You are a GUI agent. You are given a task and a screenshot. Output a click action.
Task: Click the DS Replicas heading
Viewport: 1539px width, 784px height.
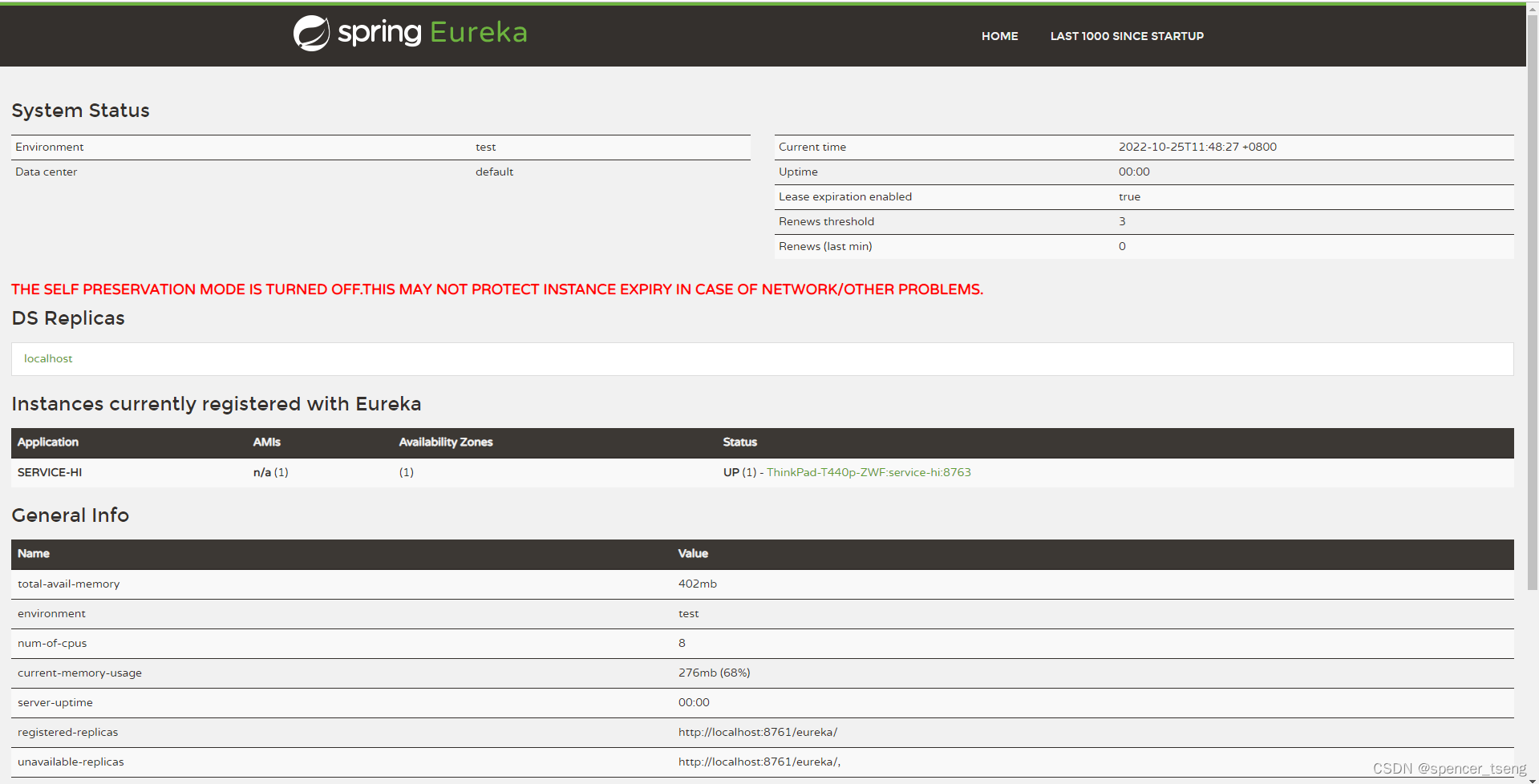click(68, 318)
